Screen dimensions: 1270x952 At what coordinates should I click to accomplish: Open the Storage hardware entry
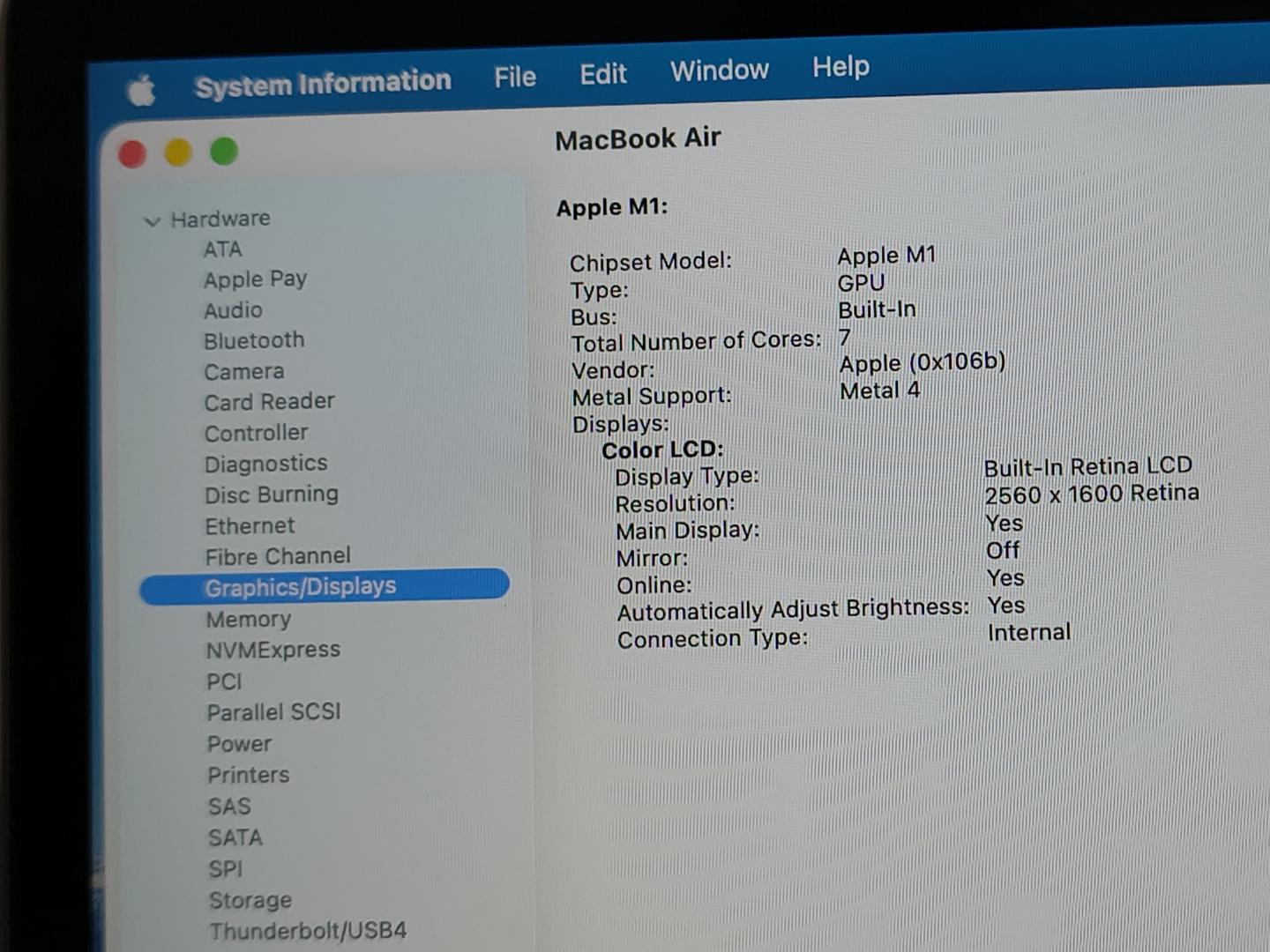pyautogui.click(x=250, y=900)
